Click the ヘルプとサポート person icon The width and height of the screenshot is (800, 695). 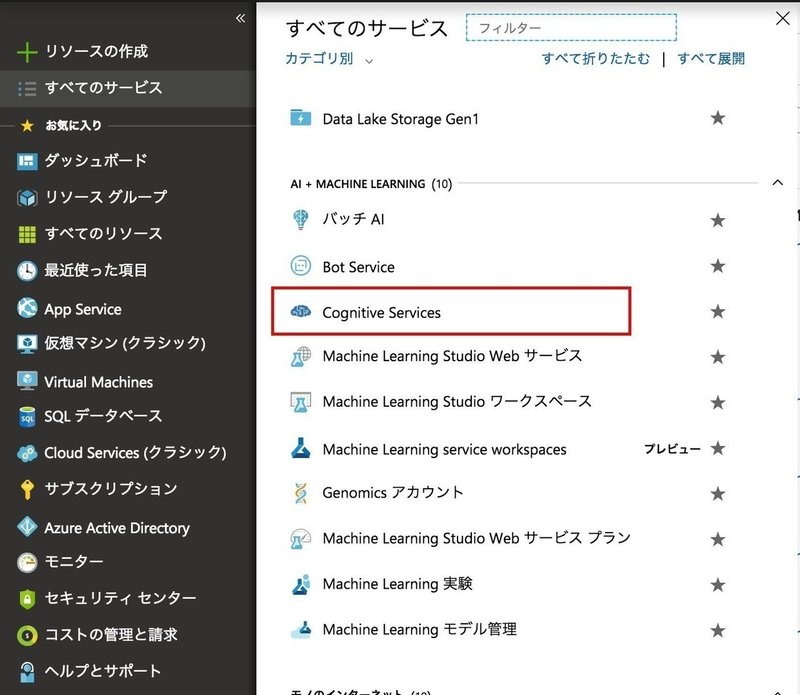(27, 672)
